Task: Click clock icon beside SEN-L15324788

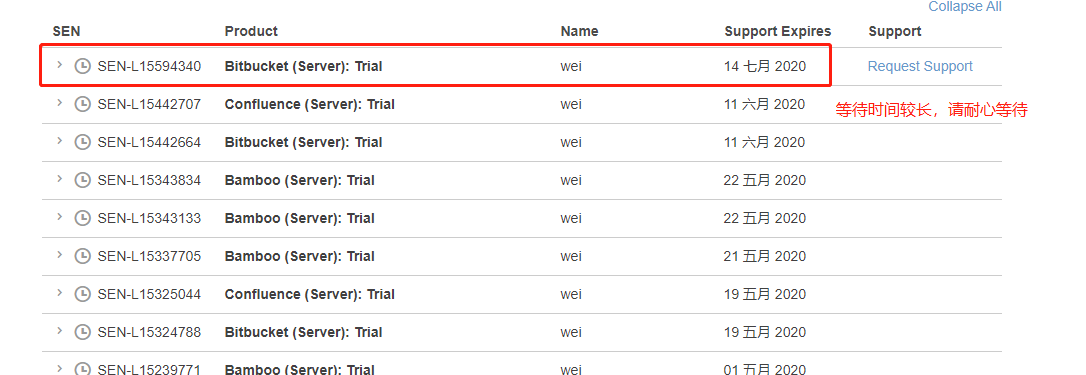Action: [x=82, y=333]
